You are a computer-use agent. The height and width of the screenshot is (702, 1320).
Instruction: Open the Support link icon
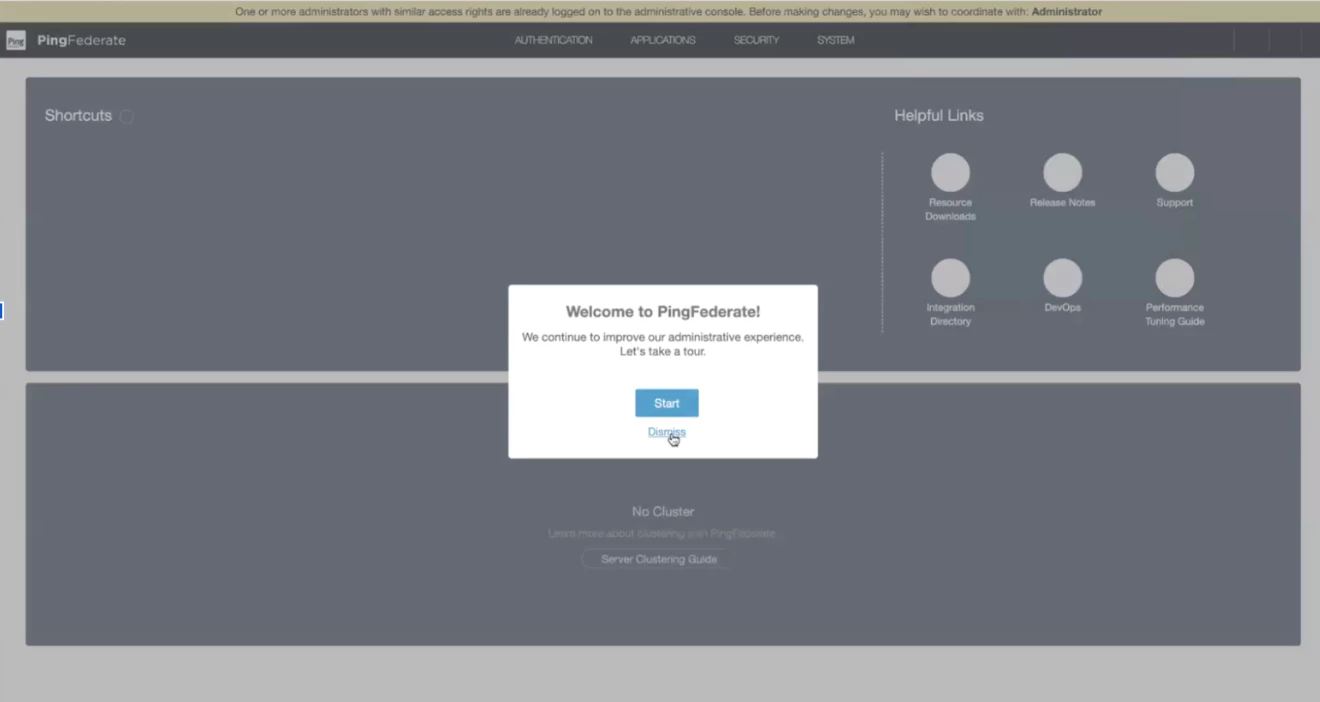click(1174, 172)
